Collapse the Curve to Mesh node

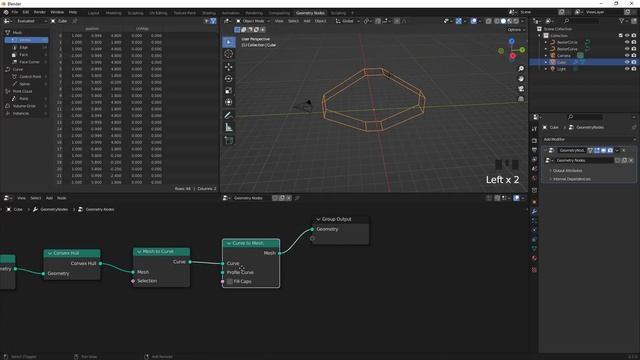(x=229, y=243)
